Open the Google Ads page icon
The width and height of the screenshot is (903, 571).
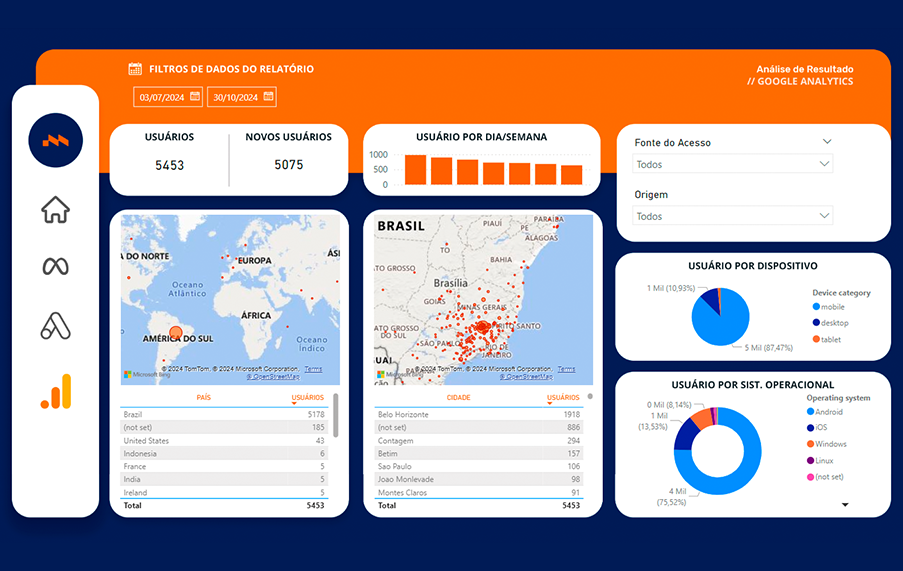(55, 326)
